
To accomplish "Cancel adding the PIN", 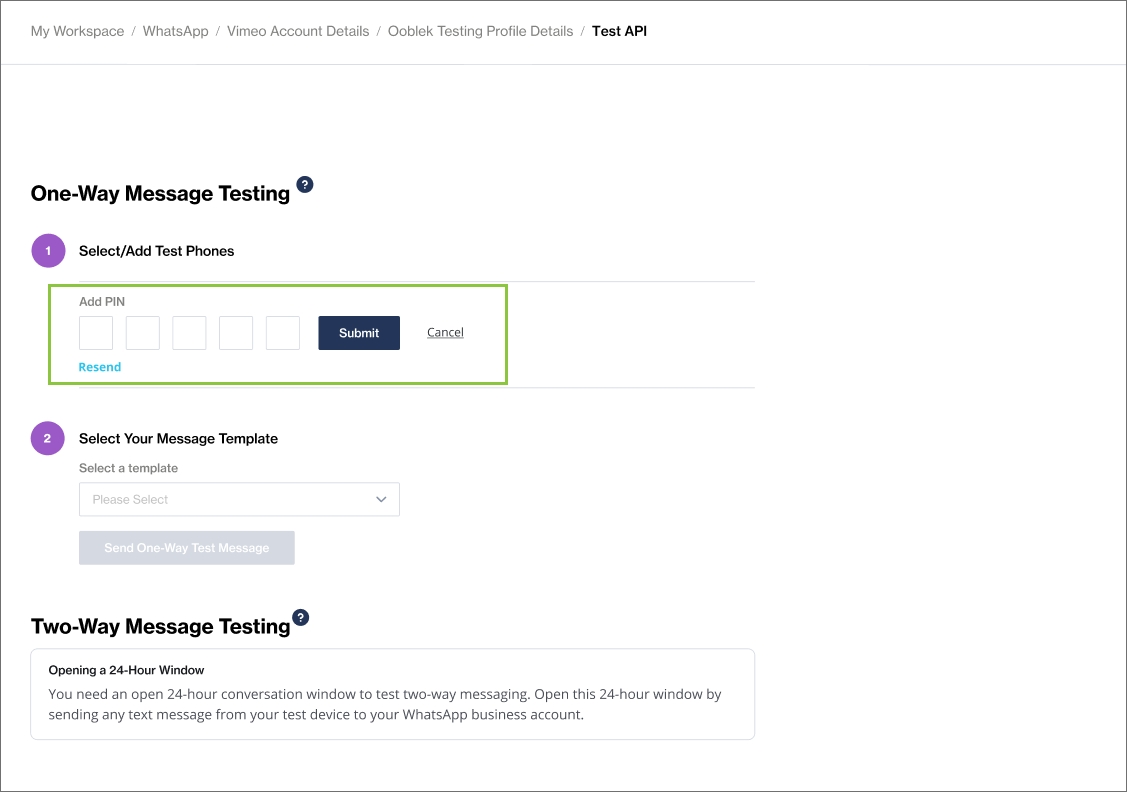I will tap(445, 333).
